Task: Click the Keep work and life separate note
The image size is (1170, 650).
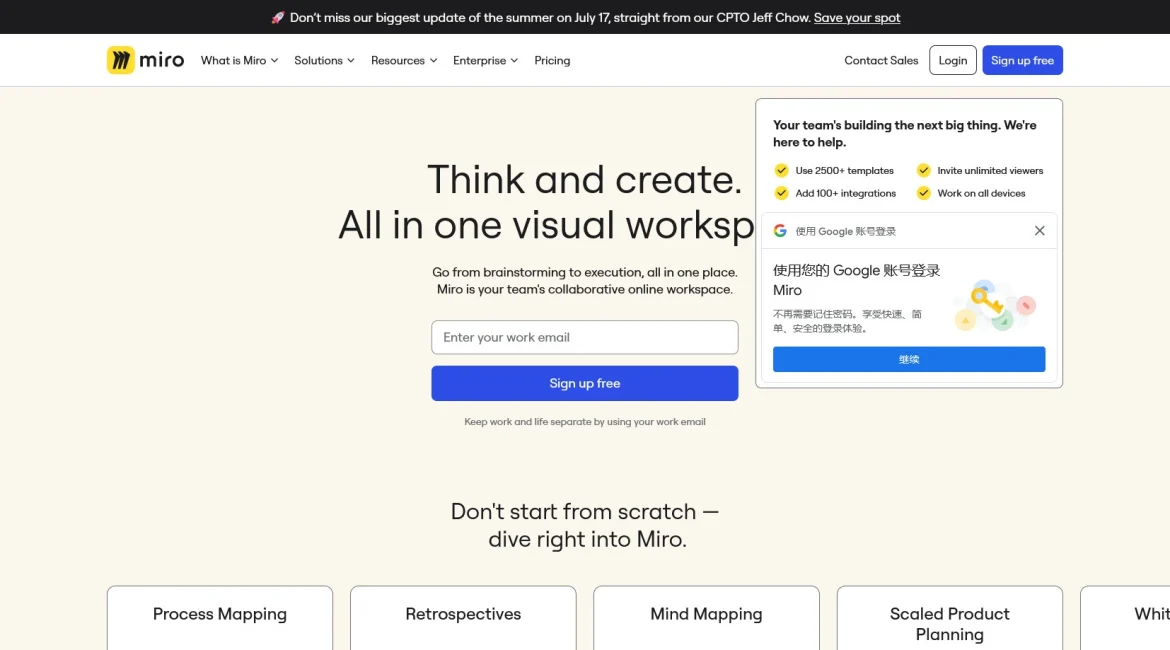Action: 584,422
